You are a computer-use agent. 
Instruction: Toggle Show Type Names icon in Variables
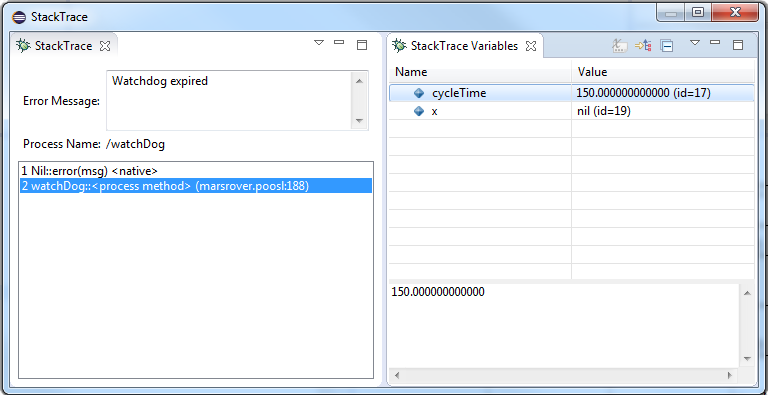coord(620,46)
